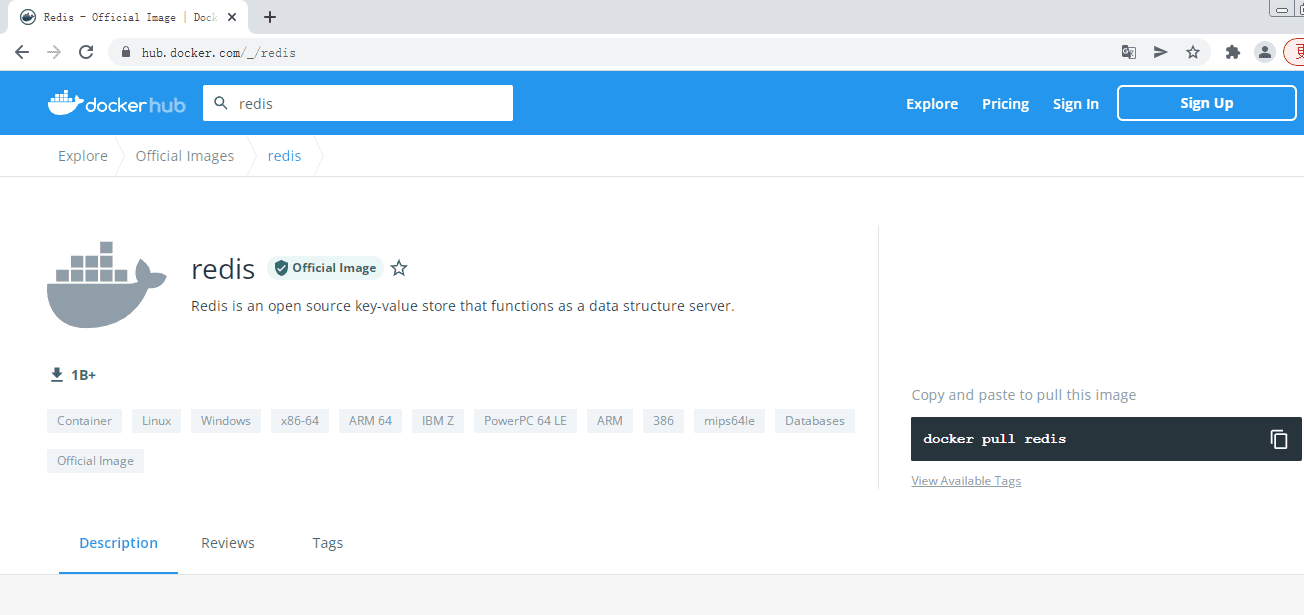Reload the page
Screen dimensions: 1304x615
pyautogui.click(x=86, y=52)
